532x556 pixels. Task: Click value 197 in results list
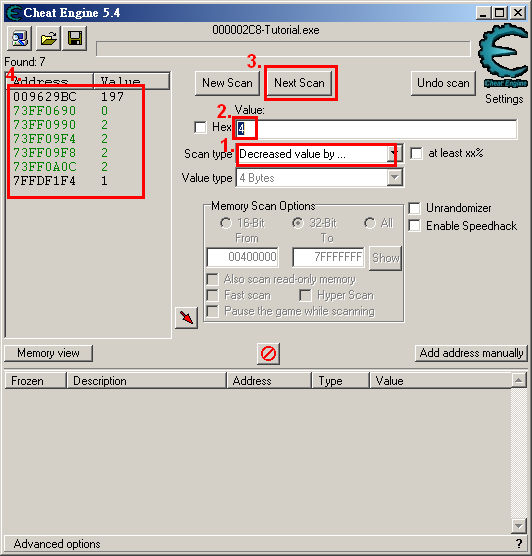[112, 97]
